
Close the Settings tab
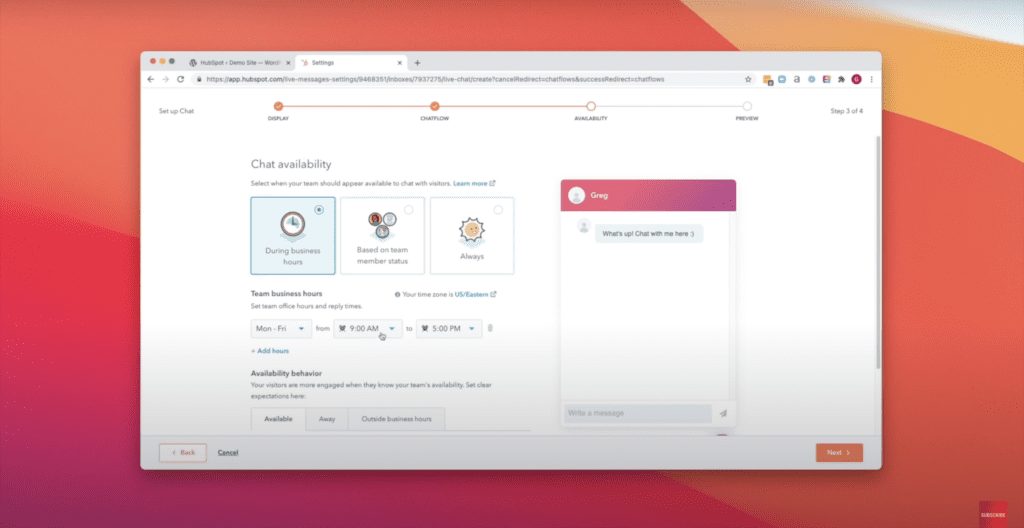pos(400,63)
